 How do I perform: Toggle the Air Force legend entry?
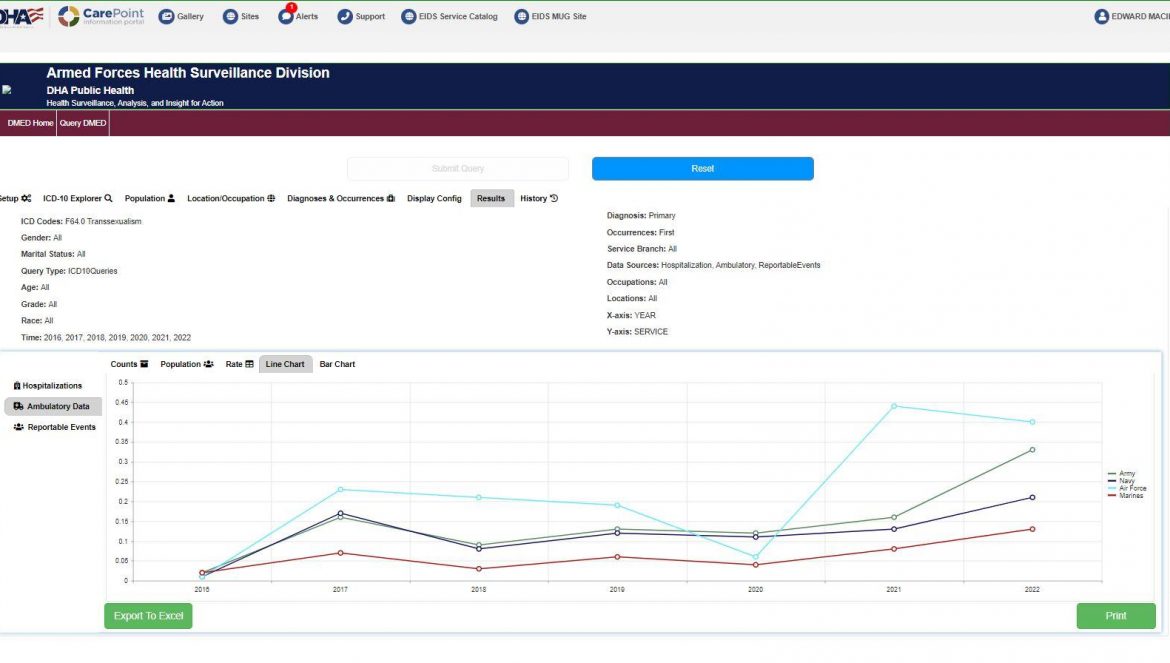coord(1129,488)
